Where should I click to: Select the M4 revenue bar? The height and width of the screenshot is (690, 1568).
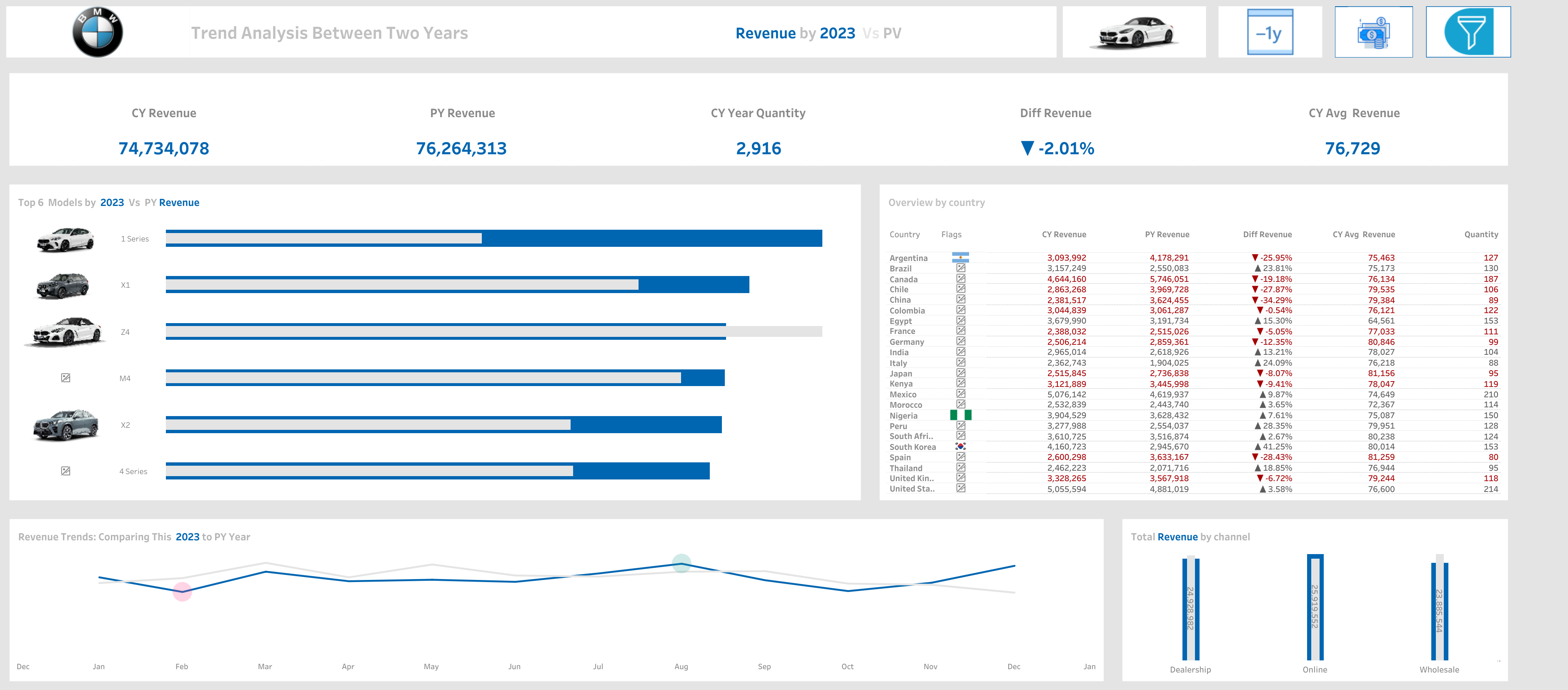tap(445, 378)
